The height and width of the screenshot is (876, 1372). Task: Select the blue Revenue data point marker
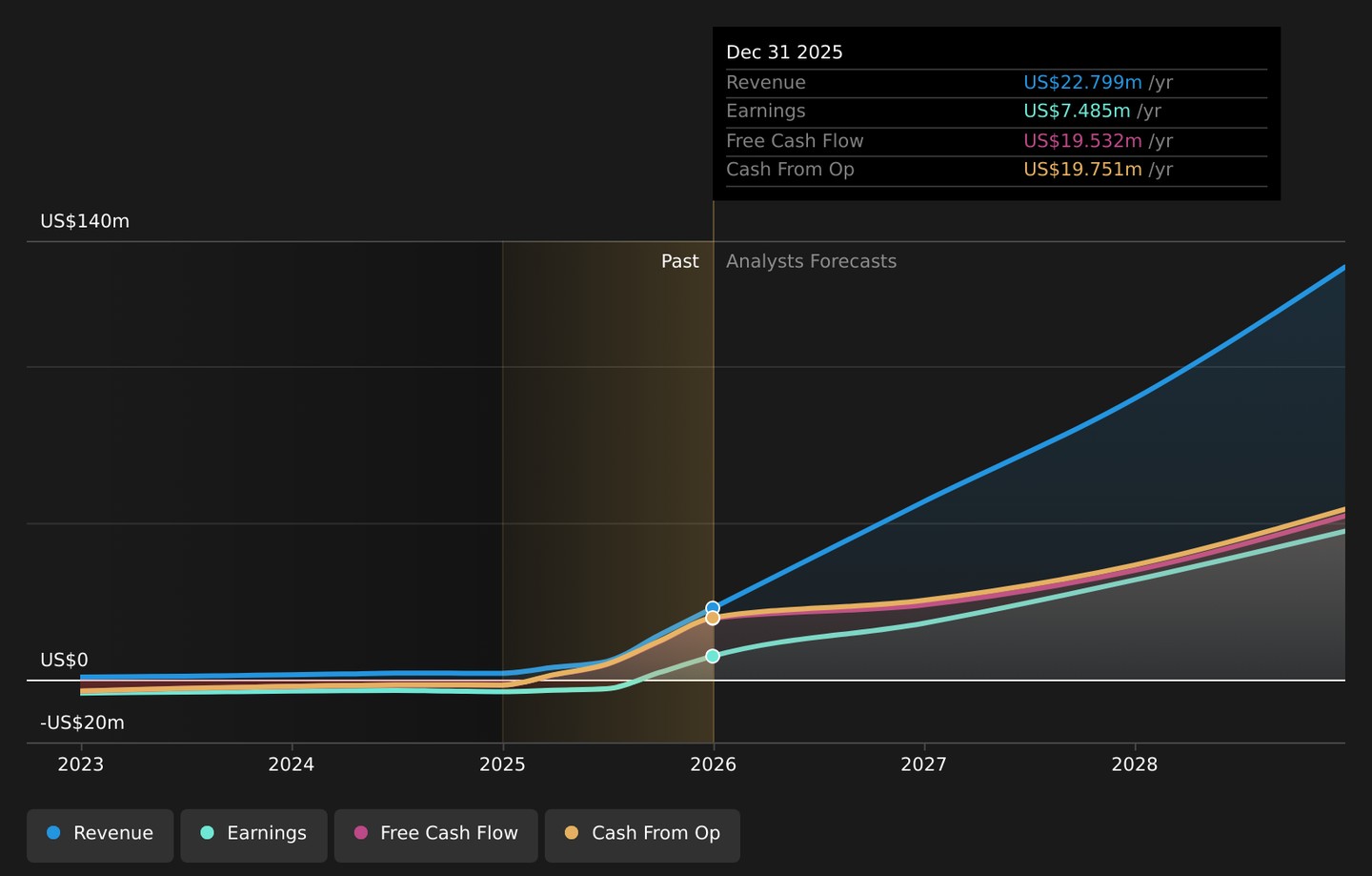pos(713,608)
